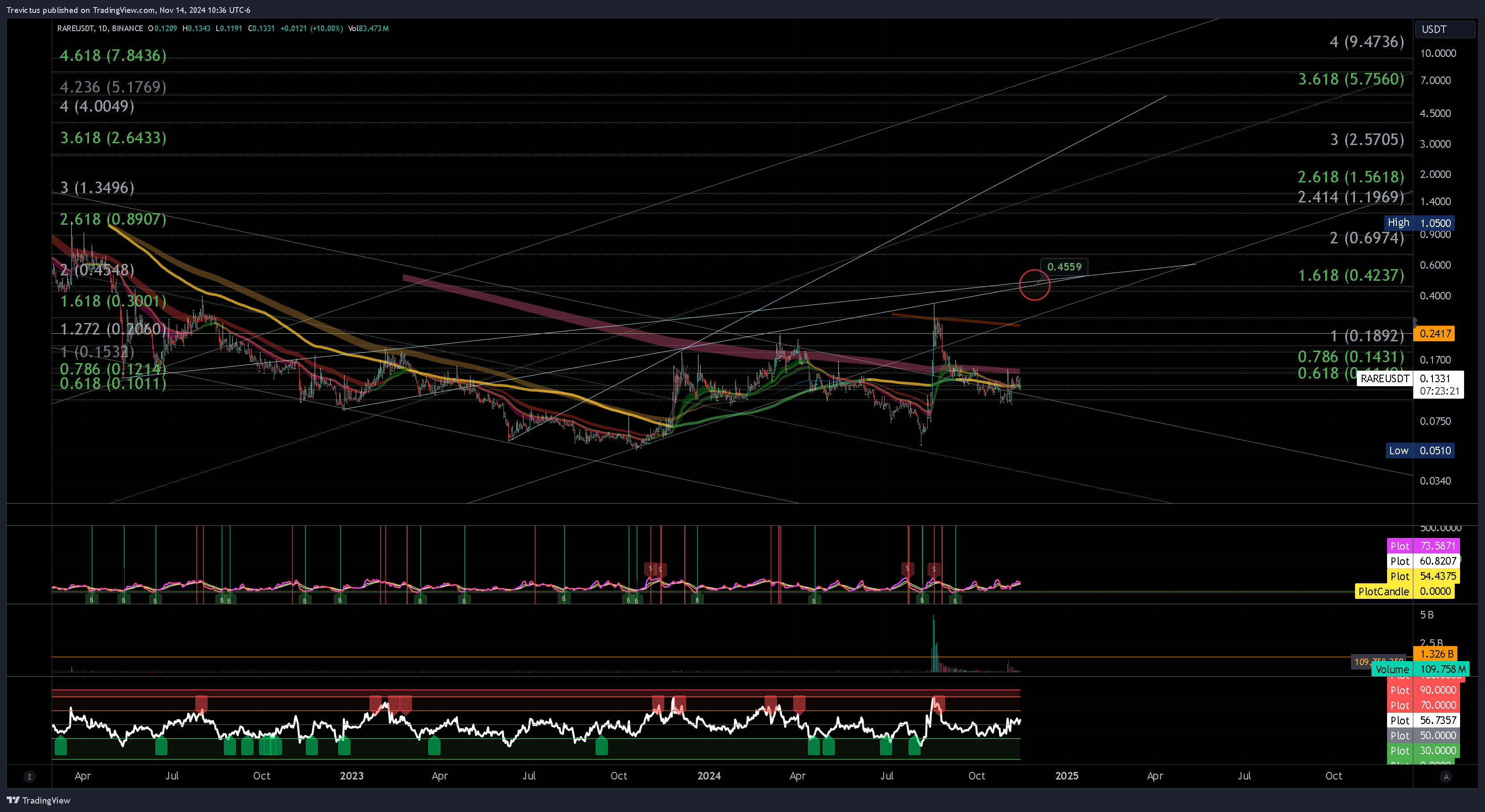Click the yellow Plot 54.4375 label

(1422, 576)
